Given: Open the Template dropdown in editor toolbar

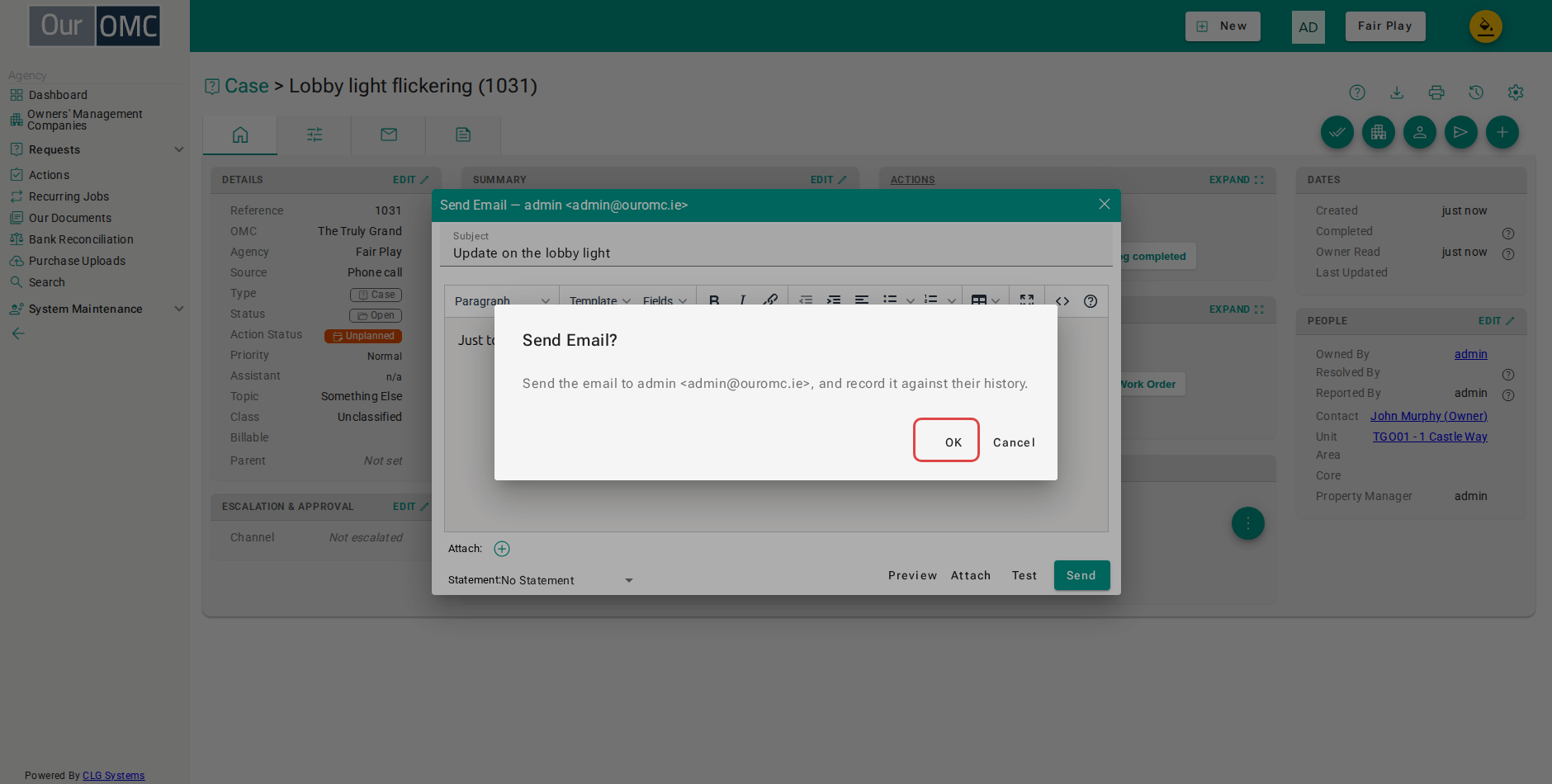Looking at the screenshot, I should pyautogui.click(x=599, y=301).
